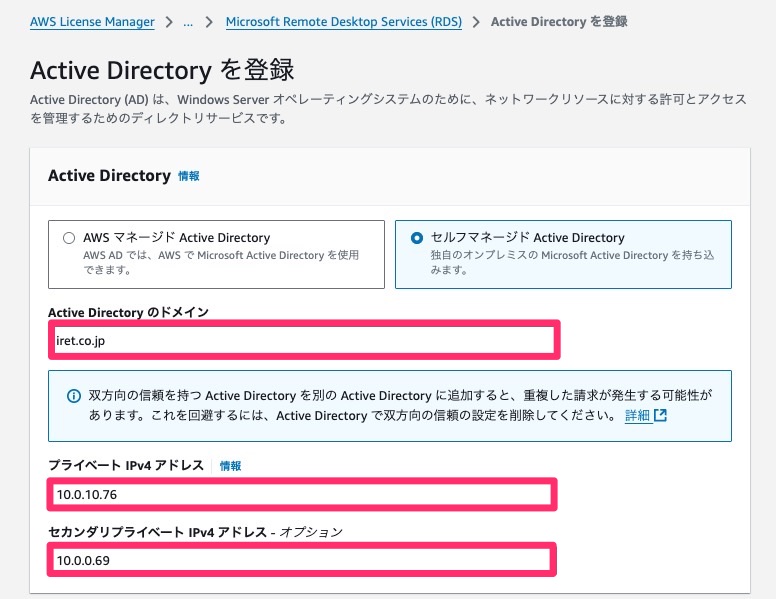Click the Active Directory のドメイン field label
This screenshot has width=776, height=599.
click(128, 312)
